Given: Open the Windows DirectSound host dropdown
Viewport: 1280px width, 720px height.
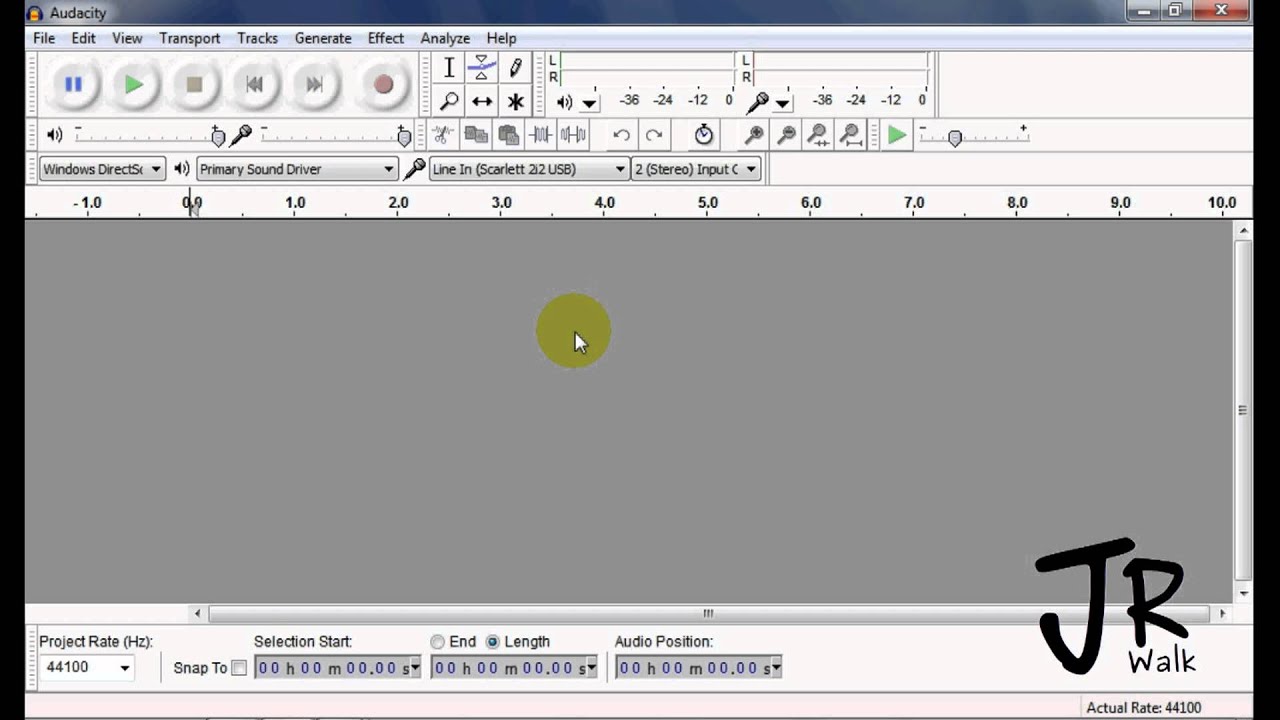Looking at the screenshot, I should tap(102, 169).
